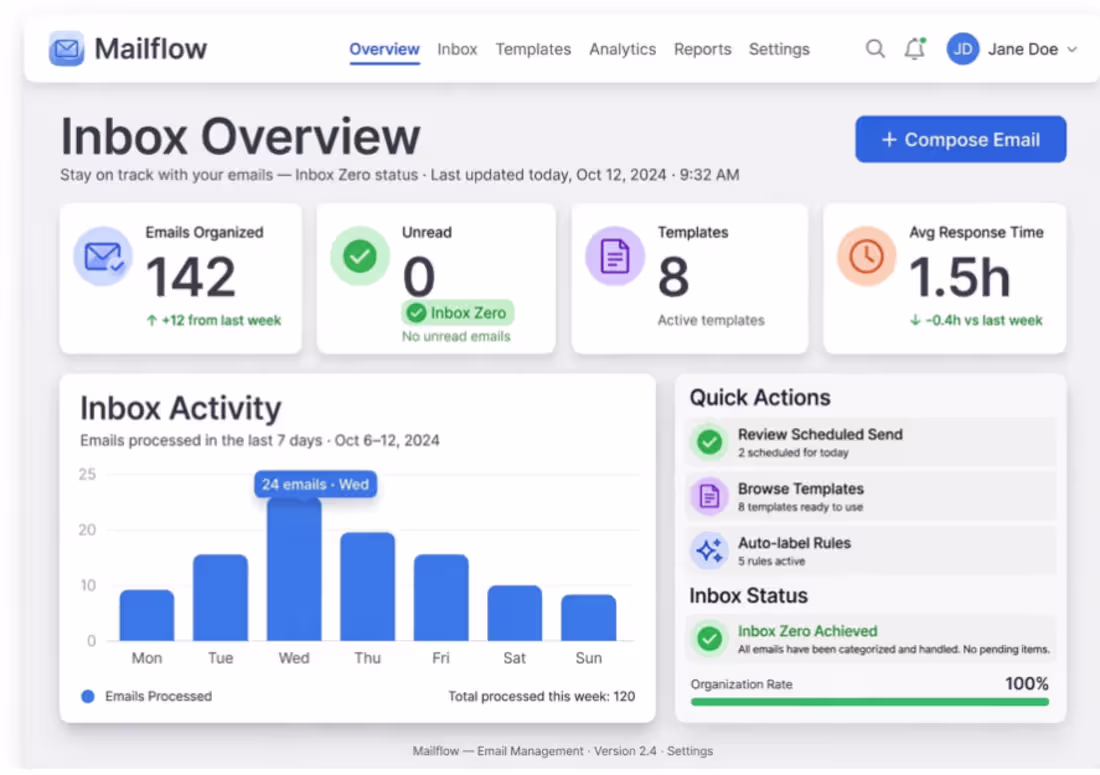Viewport: 1100px width, 775px height.
Task: Open notifications via the bell icon
Action: click(x=914, y=48)
